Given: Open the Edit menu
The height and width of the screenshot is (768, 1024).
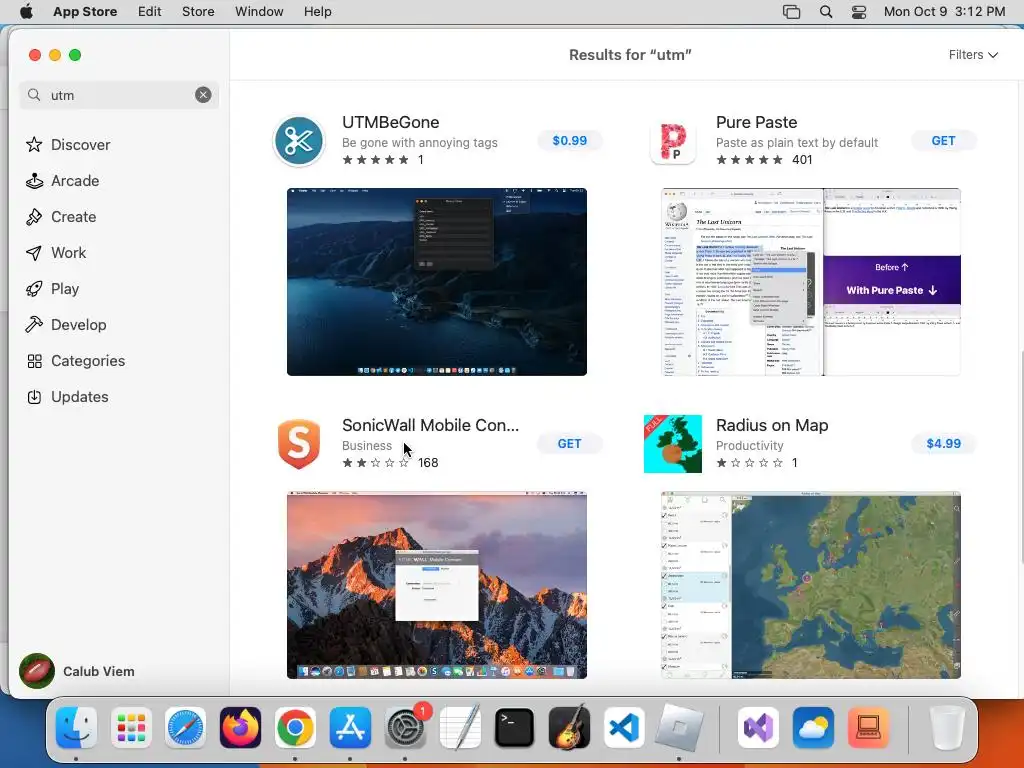Looking at the screenshot, I should (150, 12).
